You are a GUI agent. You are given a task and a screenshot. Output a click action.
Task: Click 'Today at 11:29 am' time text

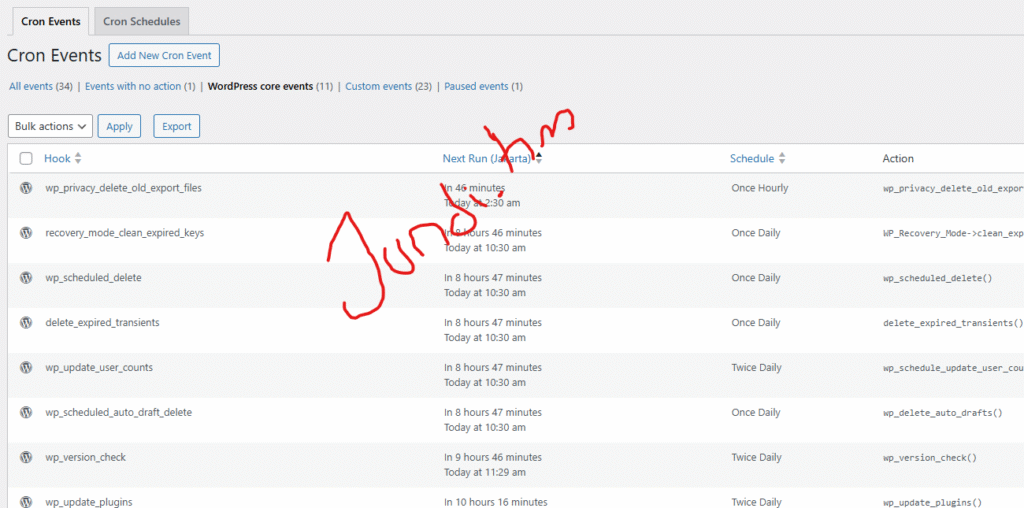[x=485, y=473]
